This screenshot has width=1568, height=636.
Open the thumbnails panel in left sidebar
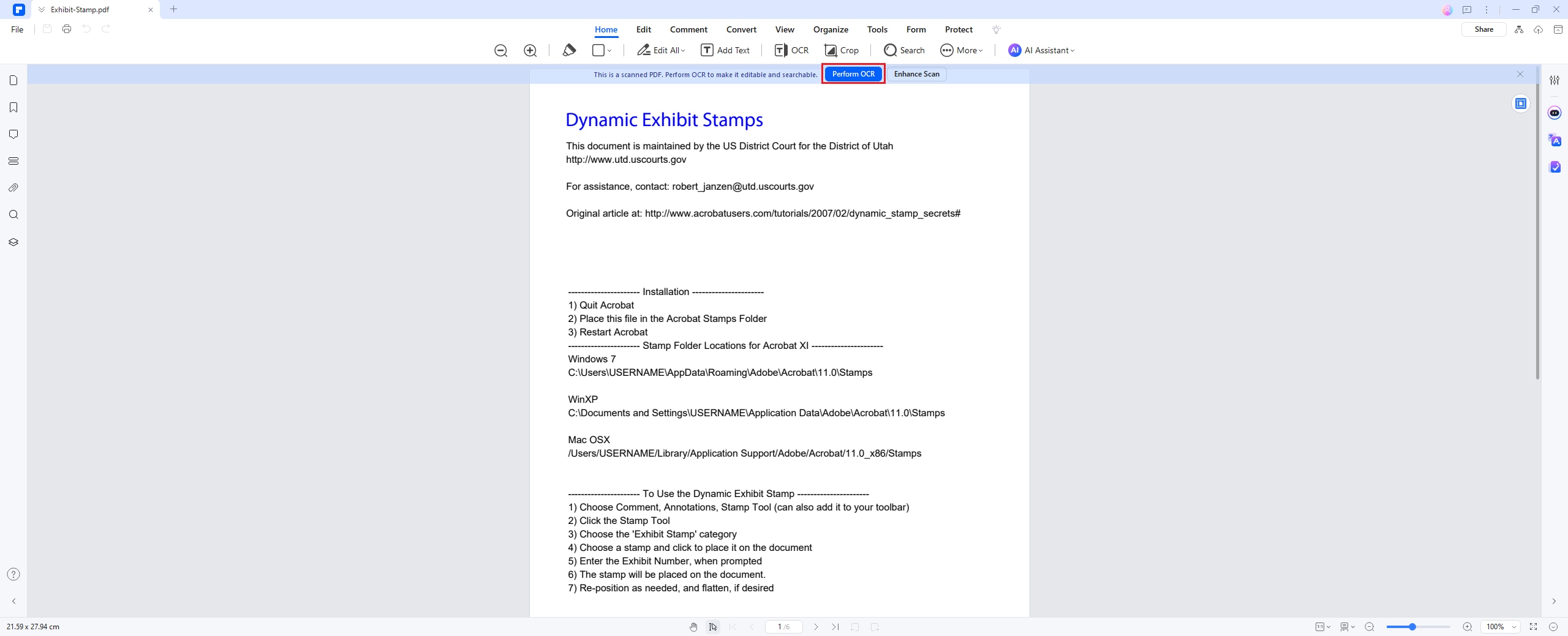point(13,80)
